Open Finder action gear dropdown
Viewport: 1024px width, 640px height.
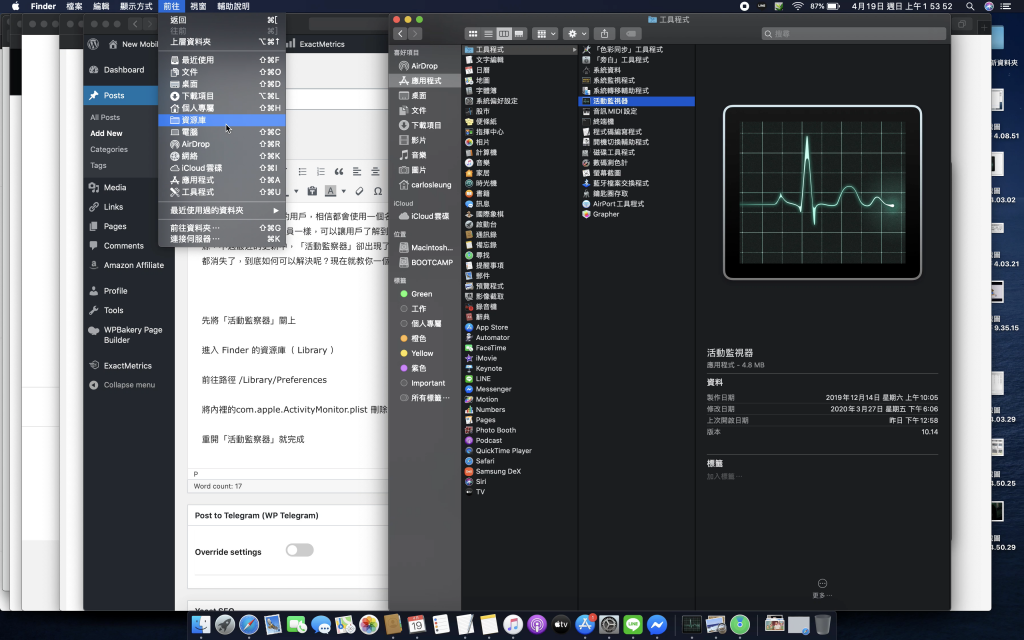click(577, 33)
